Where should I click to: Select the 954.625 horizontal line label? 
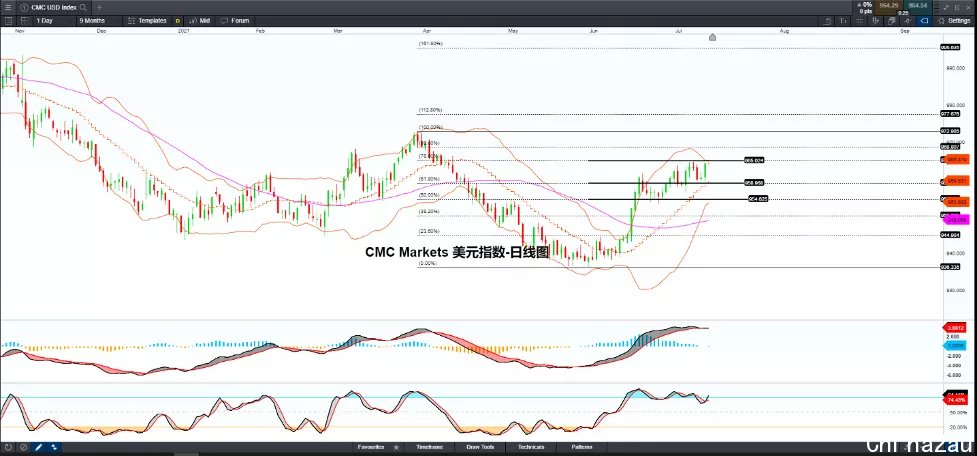tap(758, 199)
